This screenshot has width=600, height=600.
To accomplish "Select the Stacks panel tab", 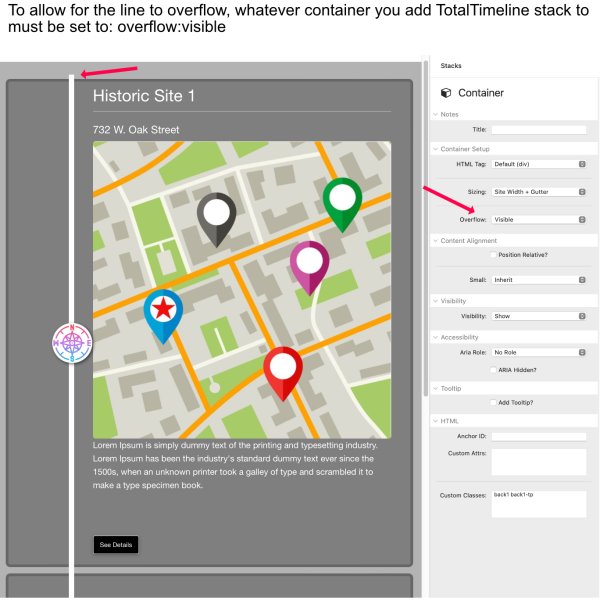I will 451,66.
